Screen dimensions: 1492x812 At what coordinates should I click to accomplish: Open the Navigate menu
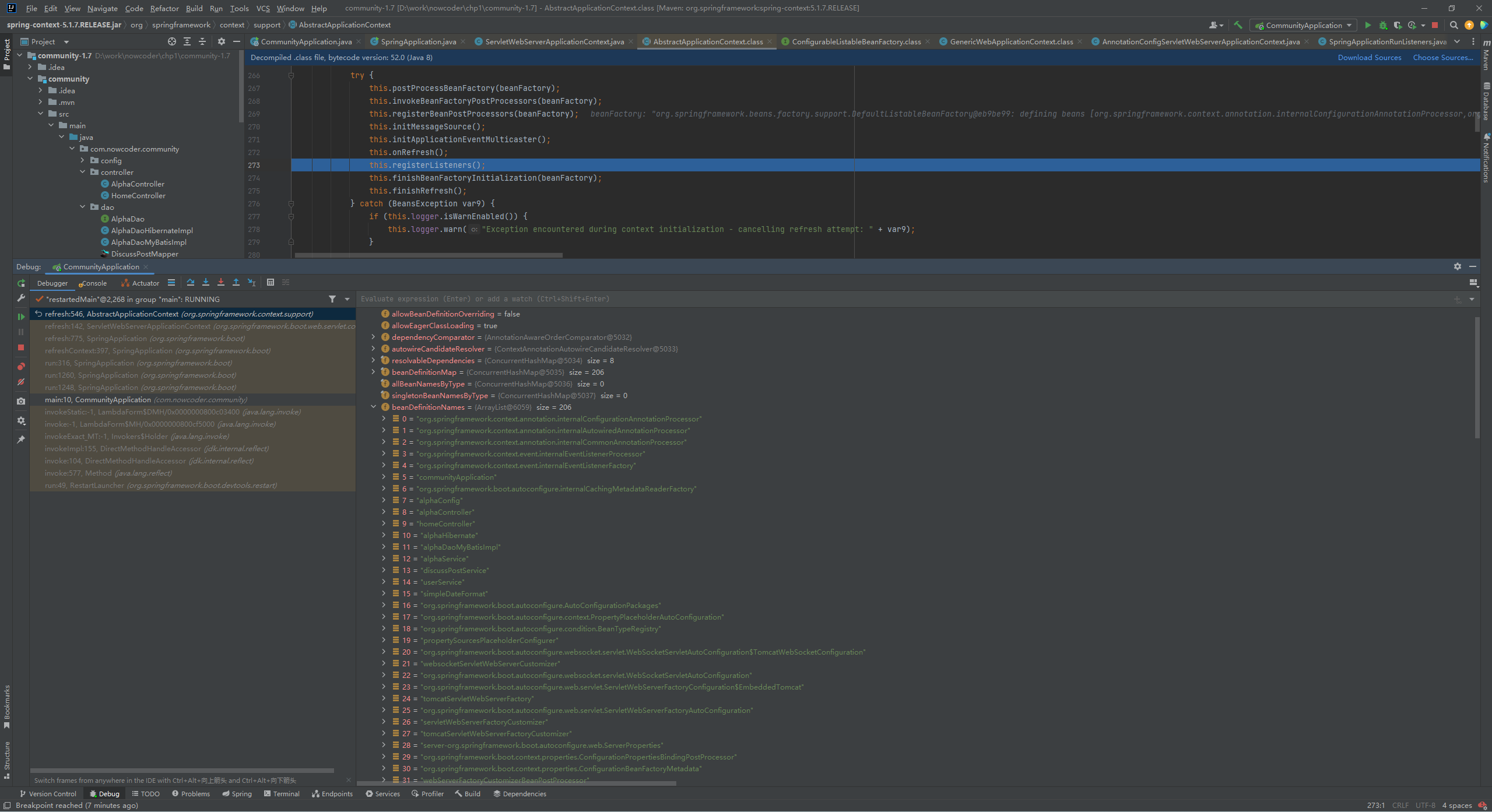[x=103, y=8]
